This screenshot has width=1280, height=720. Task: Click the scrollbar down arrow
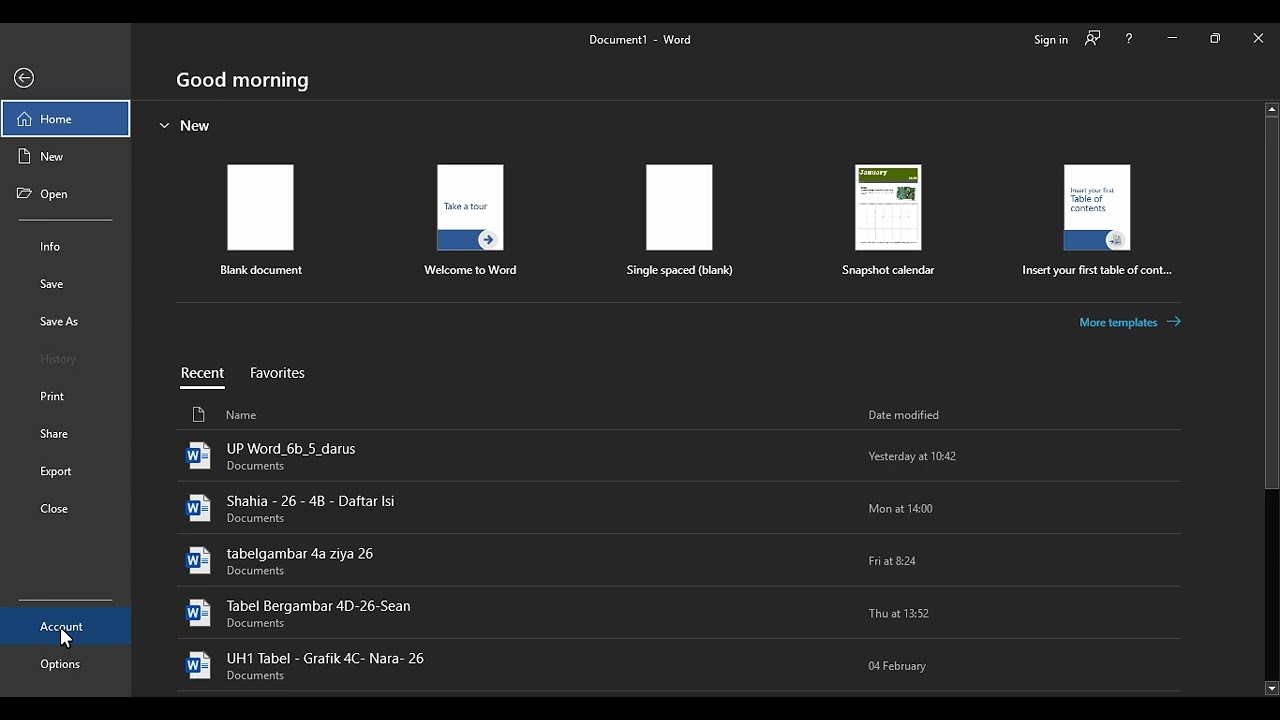(1272, 689)
